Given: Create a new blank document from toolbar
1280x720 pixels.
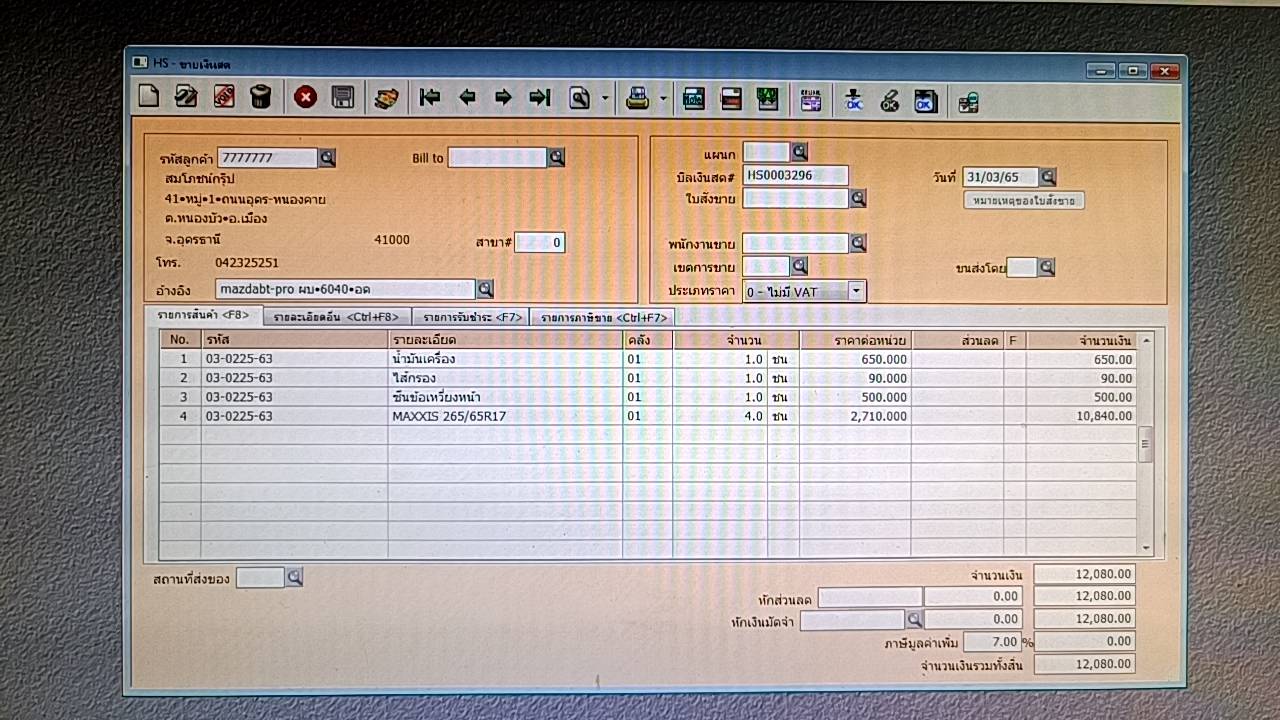Looking at the screenshot, I should coord(148,97).
